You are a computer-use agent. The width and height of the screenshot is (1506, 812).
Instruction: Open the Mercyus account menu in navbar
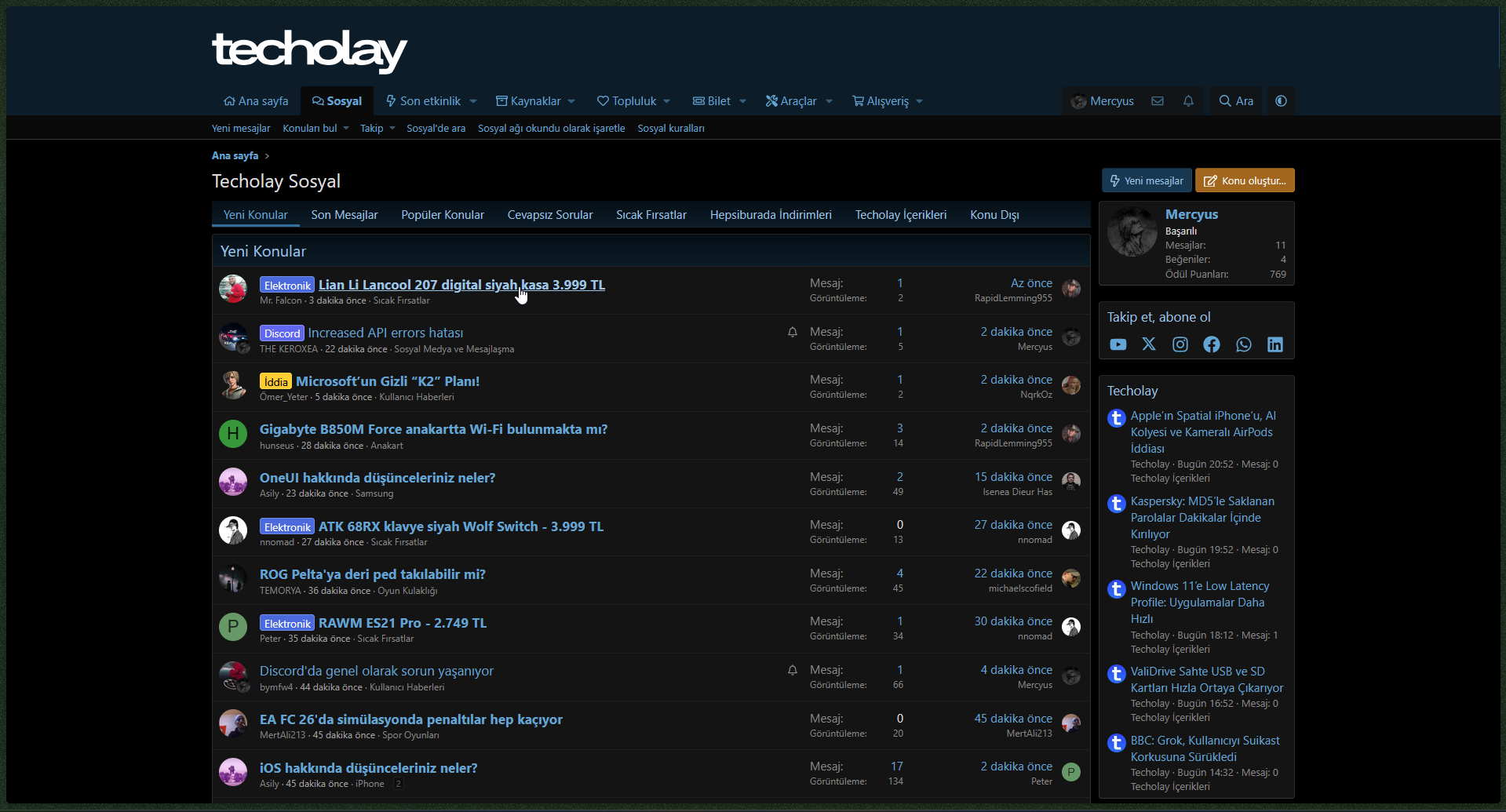1103,101
